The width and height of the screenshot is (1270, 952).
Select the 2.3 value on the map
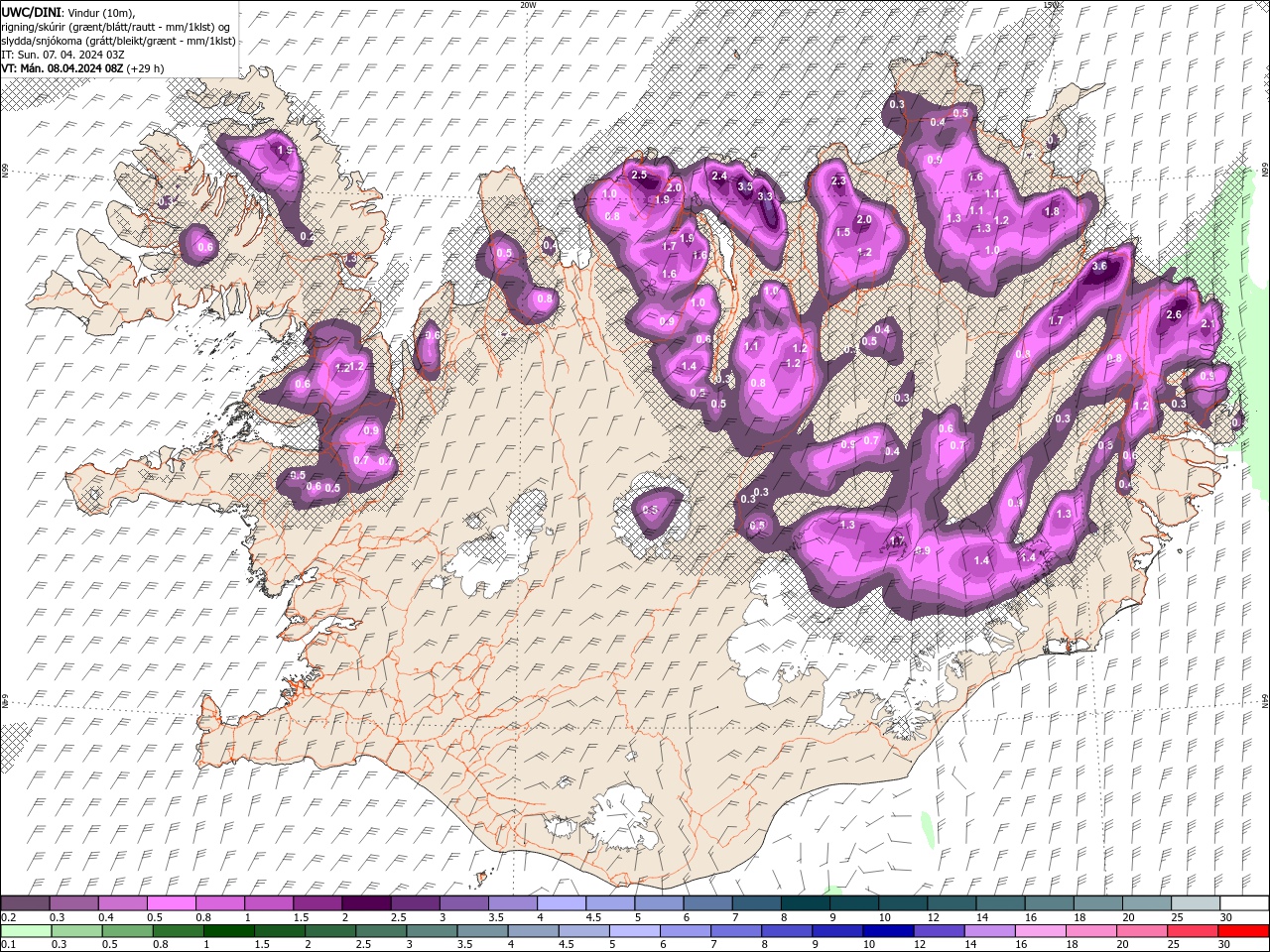coord(838,180)
